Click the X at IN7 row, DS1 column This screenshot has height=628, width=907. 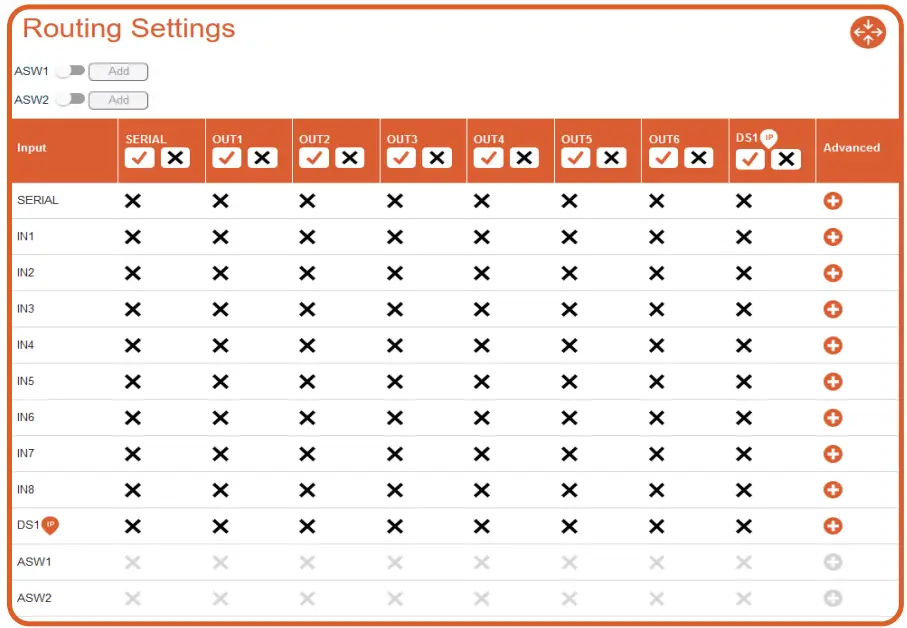point(743,454)
